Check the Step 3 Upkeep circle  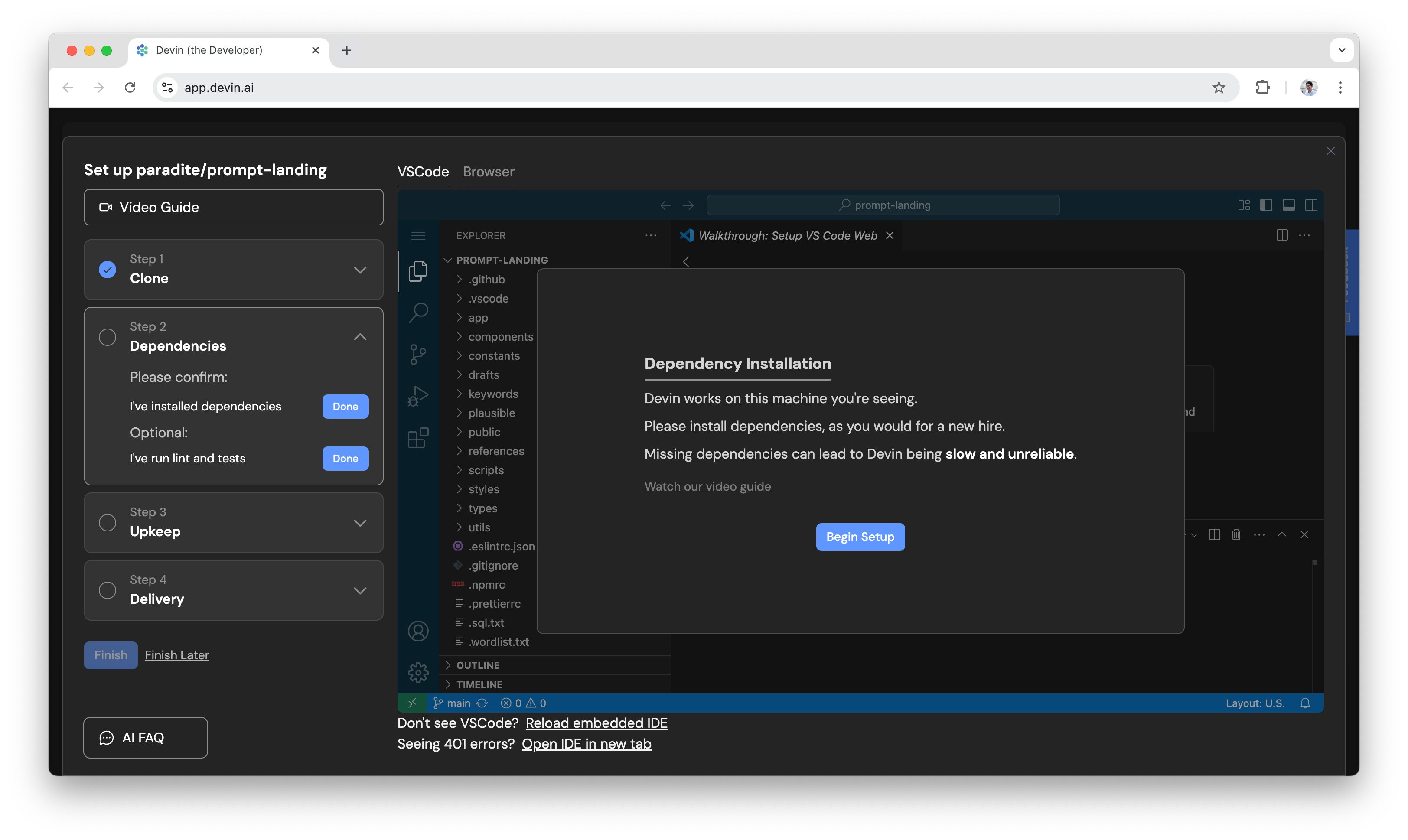[x=108, y=522]
